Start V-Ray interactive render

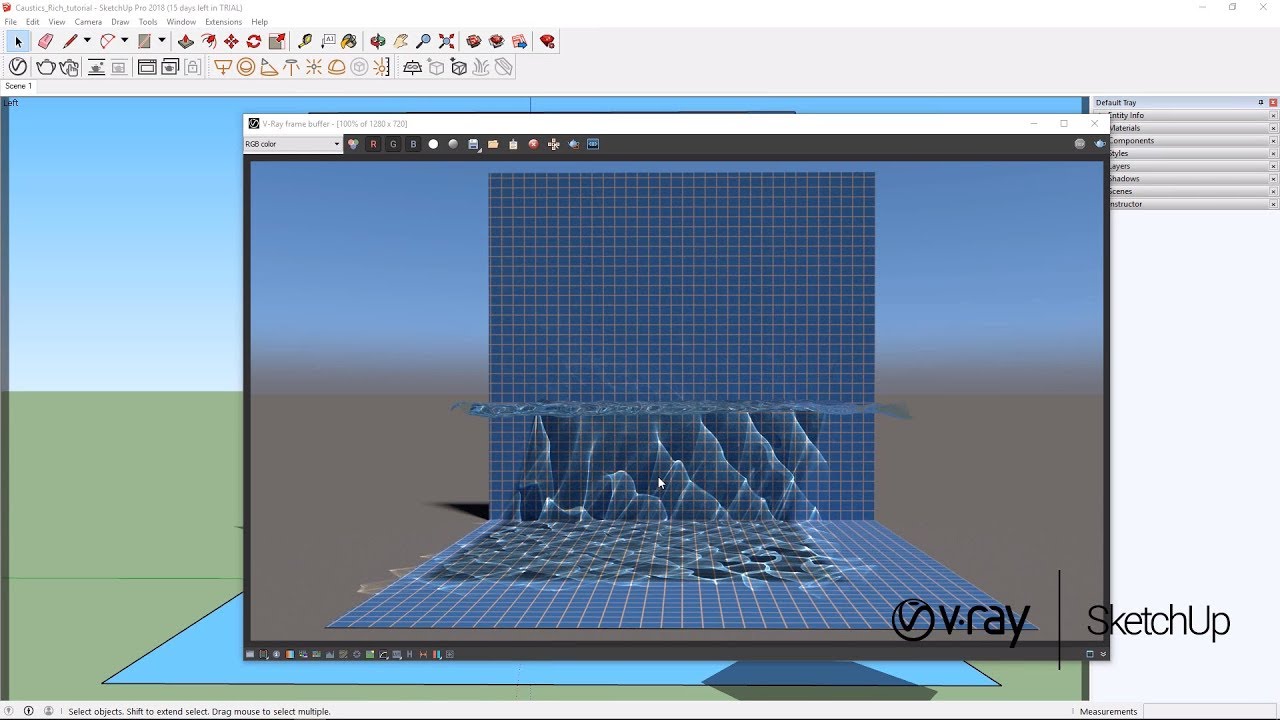tap(69, 67)
